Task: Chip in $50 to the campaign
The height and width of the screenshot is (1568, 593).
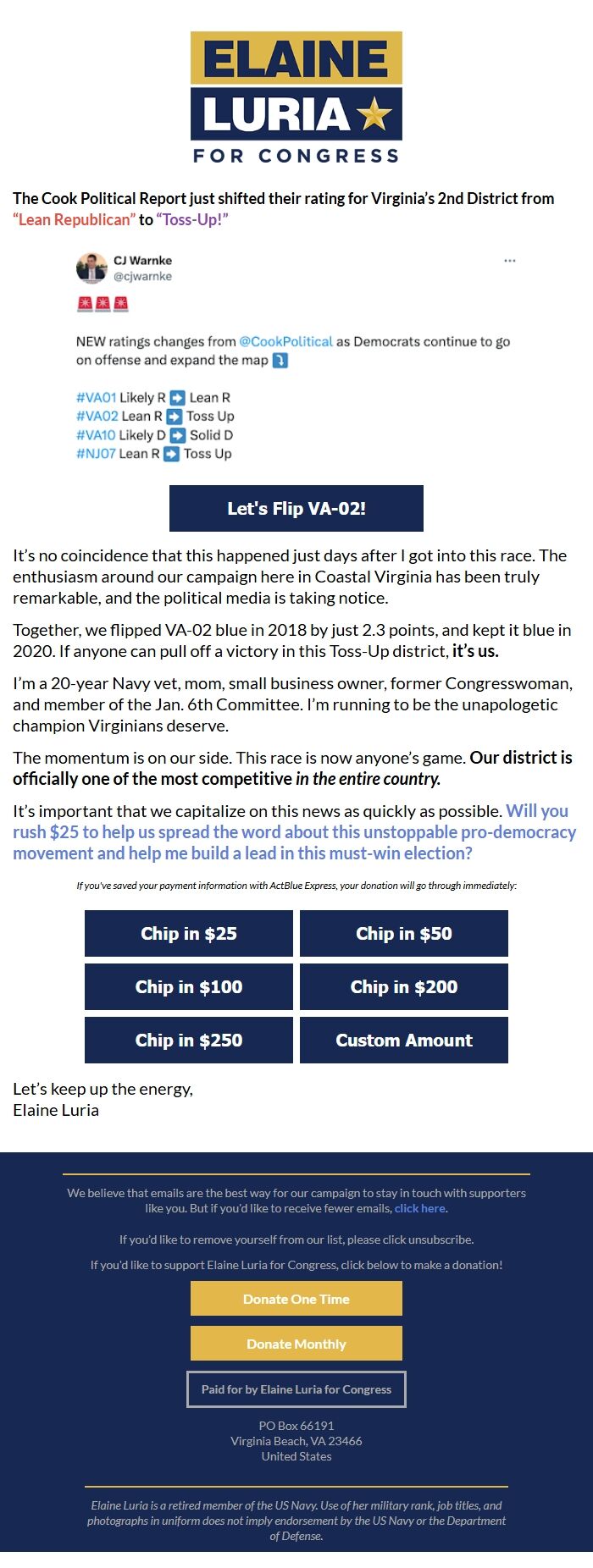Action: pos(403,933)
